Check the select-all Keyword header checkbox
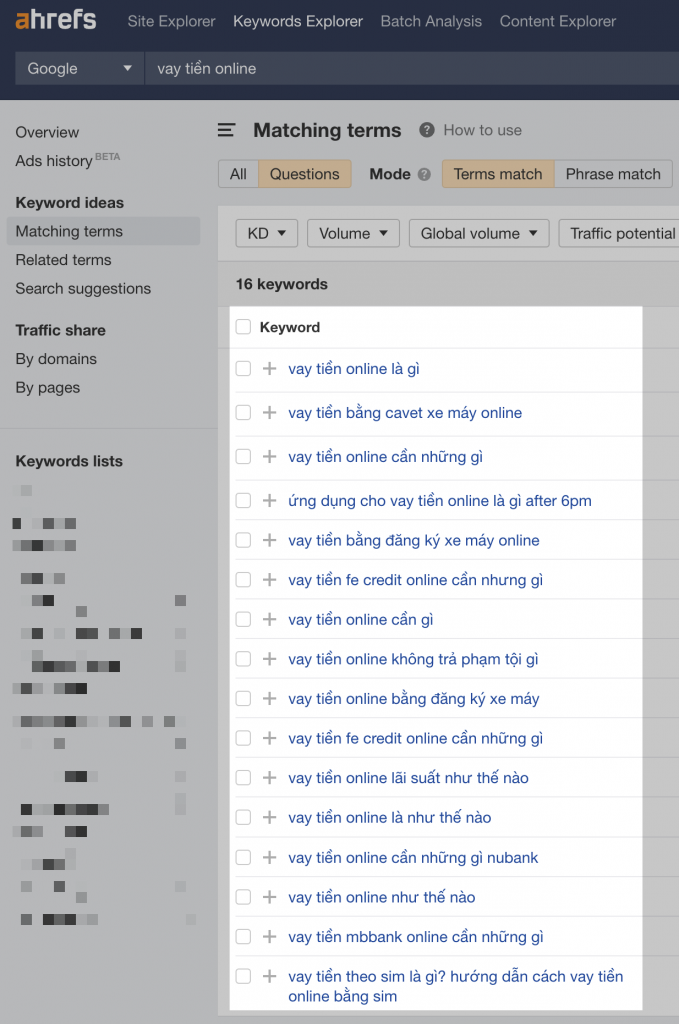Screen dimensions: 679x1024 pos(244,327)
